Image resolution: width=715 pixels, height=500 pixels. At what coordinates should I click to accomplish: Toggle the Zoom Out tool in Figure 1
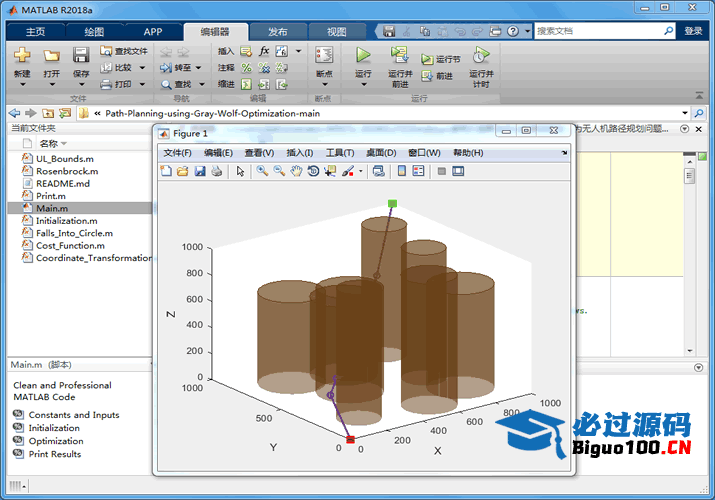coord(279,171)
